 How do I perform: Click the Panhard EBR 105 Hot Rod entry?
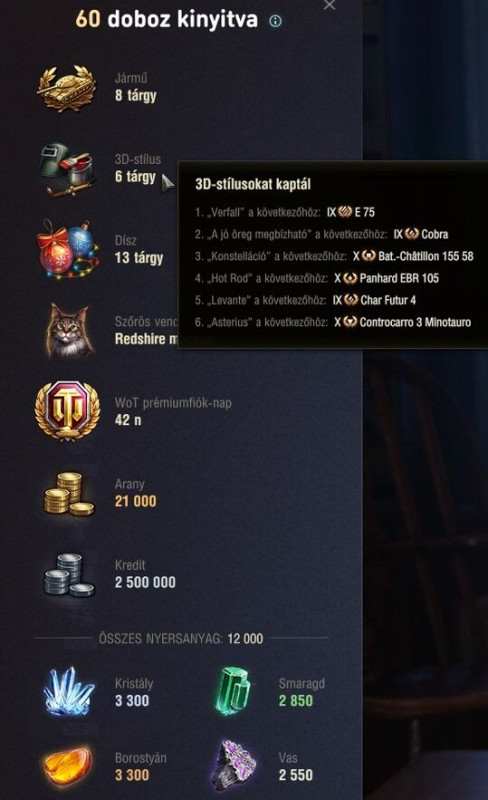click(x=316, y=278)
